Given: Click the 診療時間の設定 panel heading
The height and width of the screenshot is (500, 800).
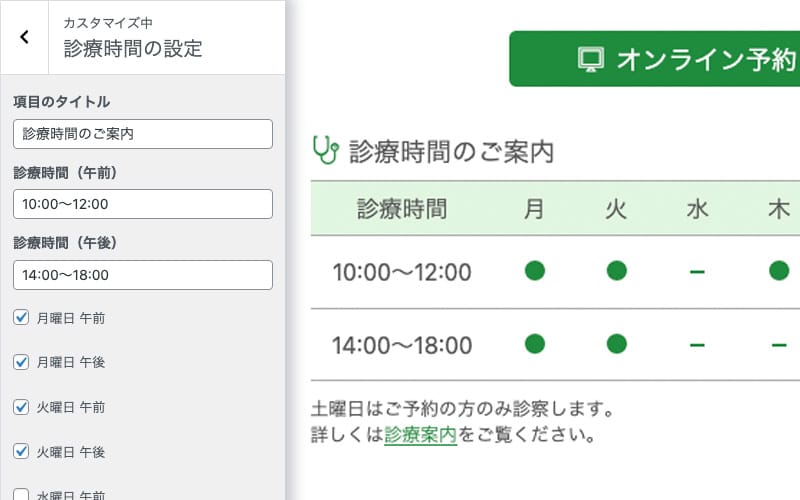Looking at the screenshot, I should [x=133, y=48].
